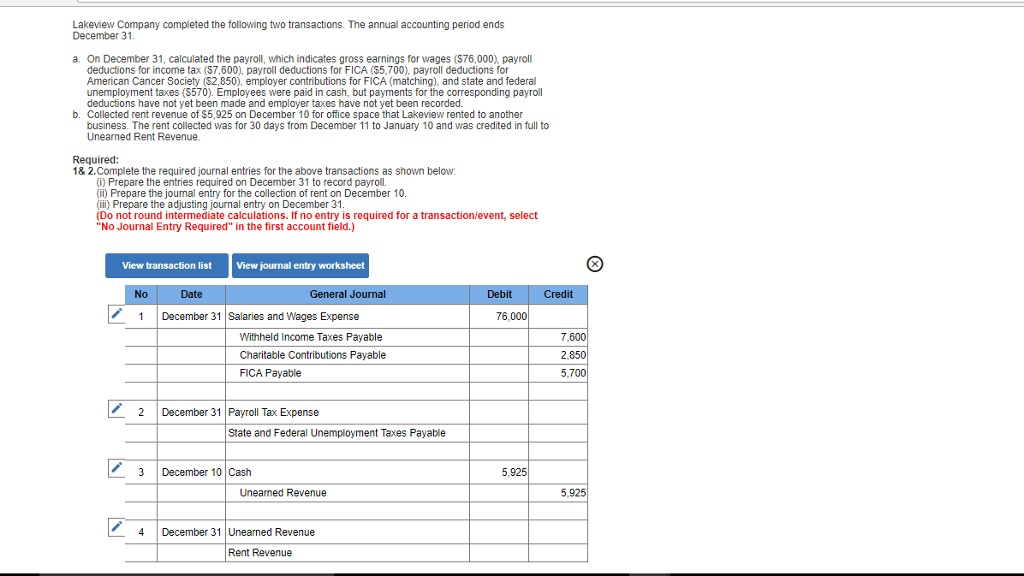Open the View journal entry worksheet button

300,266
